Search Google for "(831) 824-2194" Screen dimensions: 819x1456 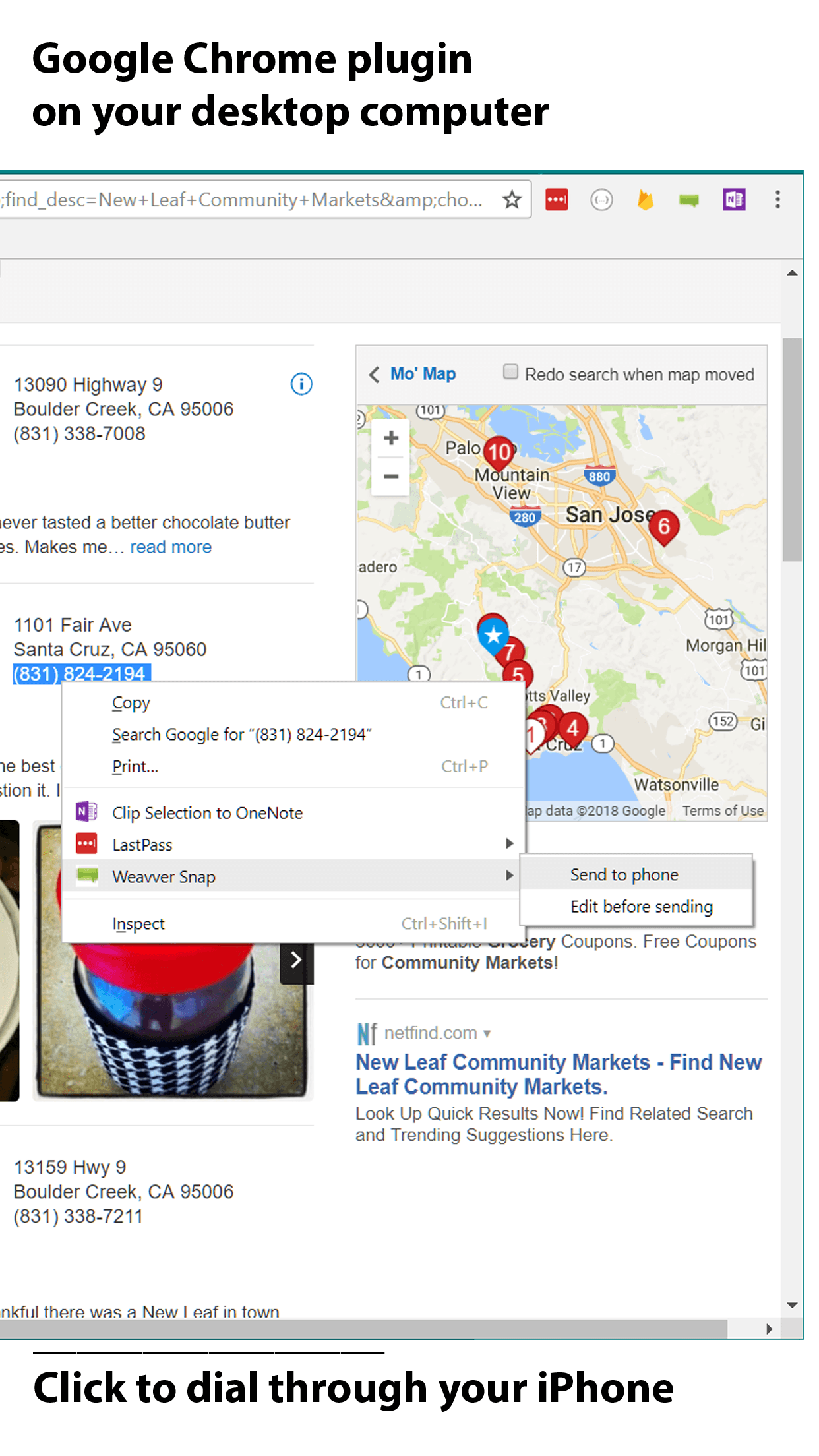[x=293, y=735]
